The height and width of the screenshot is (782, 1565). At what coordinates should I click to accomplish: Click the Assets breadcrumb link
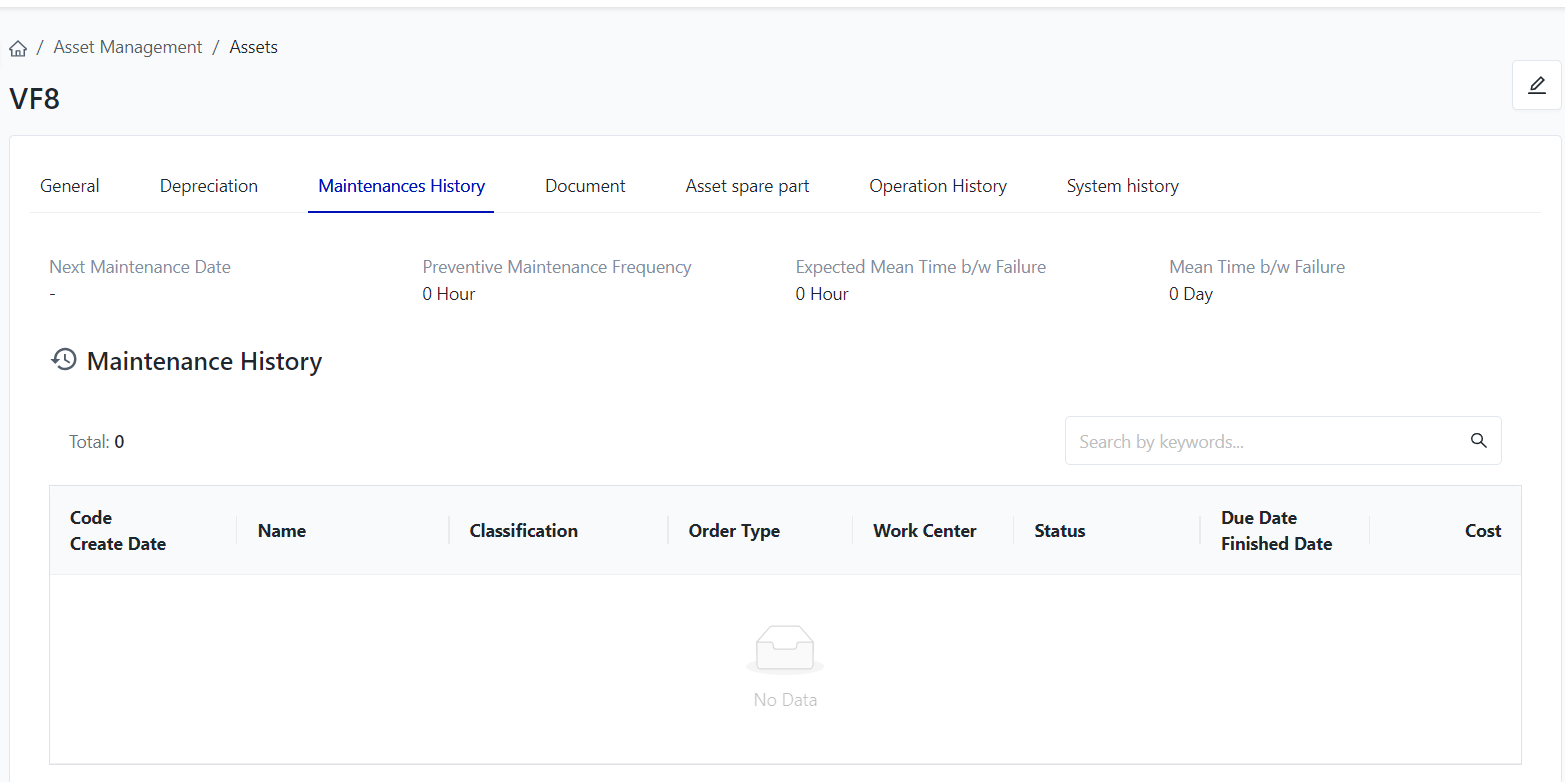(x=254, y=47)
